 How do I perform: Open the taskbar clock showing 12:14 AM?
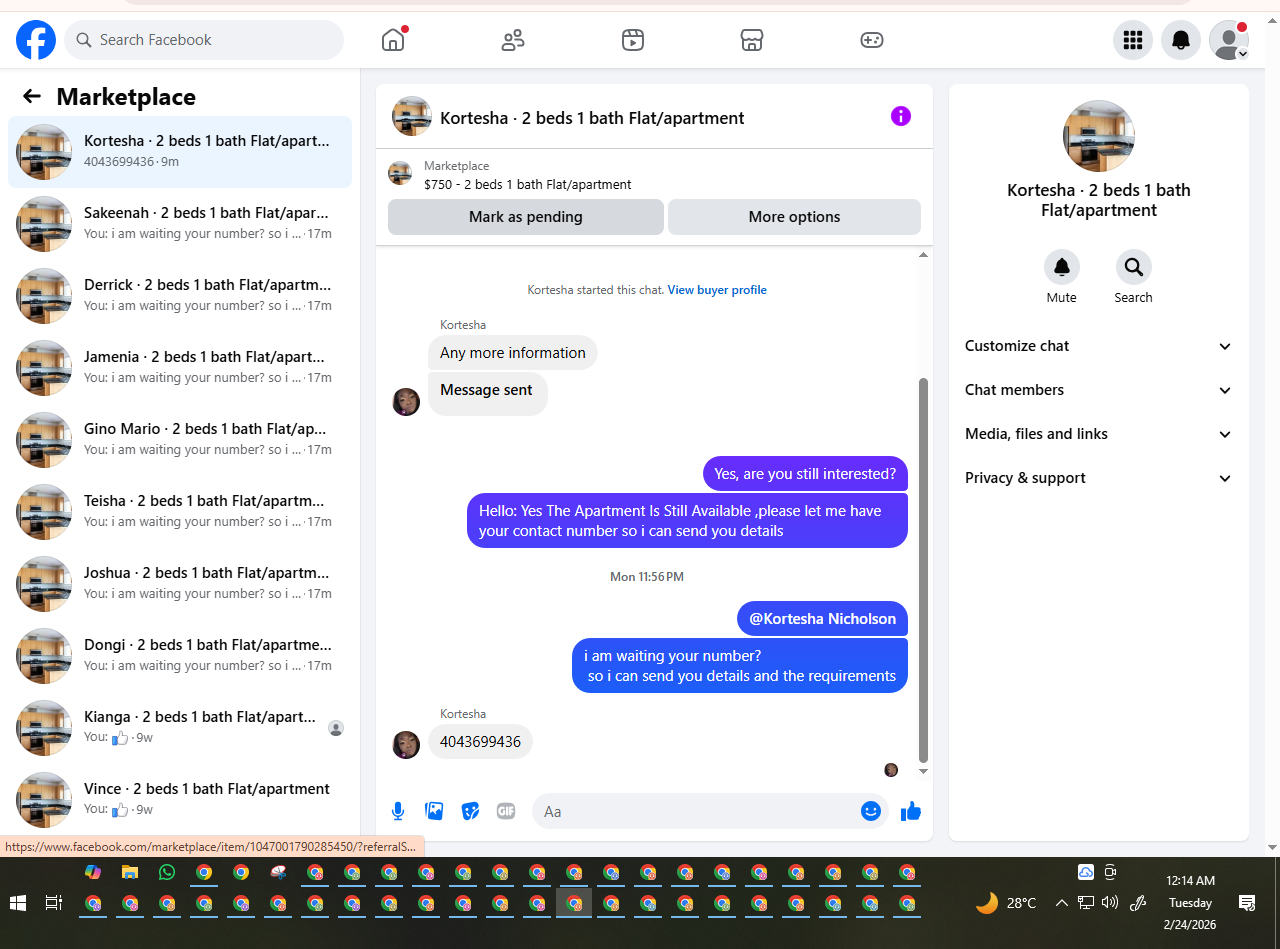(1191, 903)
